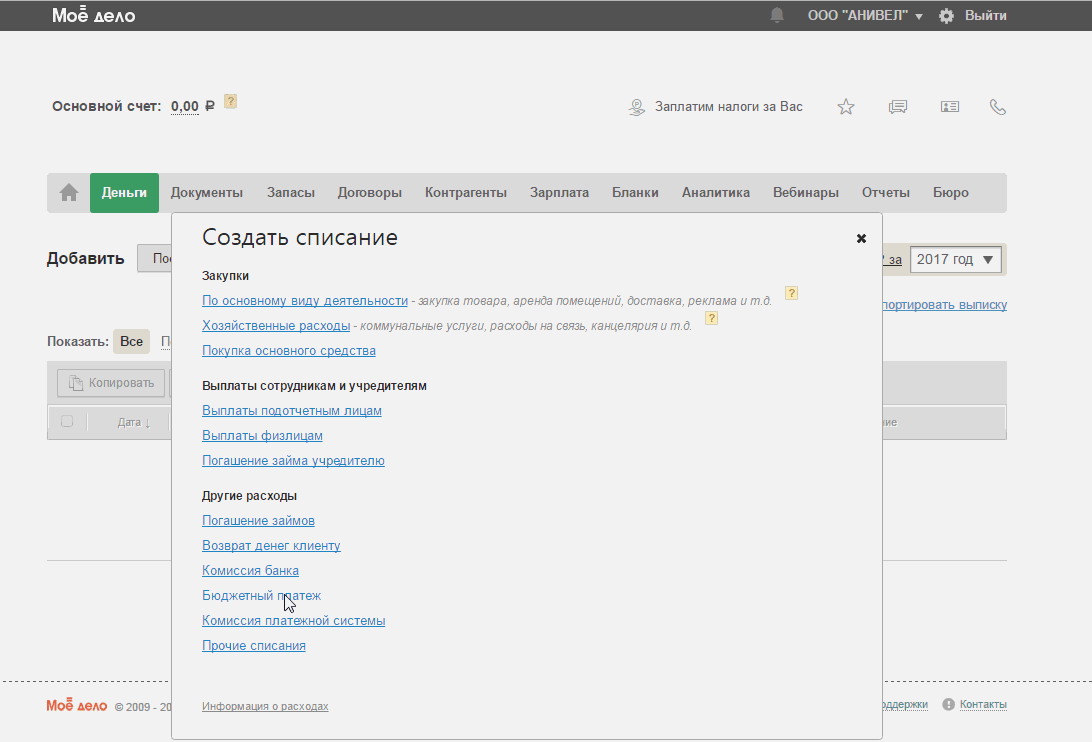Show hint for Хозяйственные расходы
The width and height of the screenshot is (1092, 742).
pyautogui.click(x=712, y=319)
